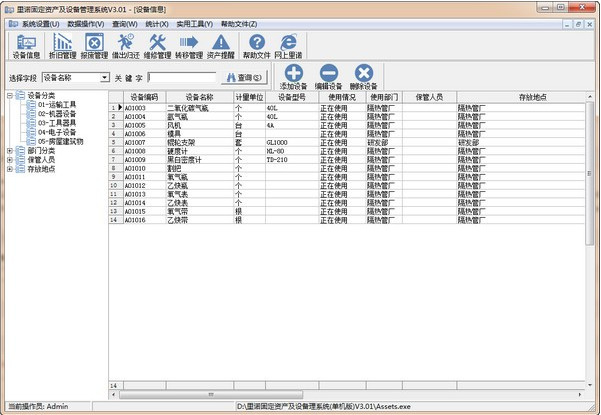Open the 设备信息 toolbar icon
Image resolution: width=601 pixels, height=415 pixels.
pos(26,46)
